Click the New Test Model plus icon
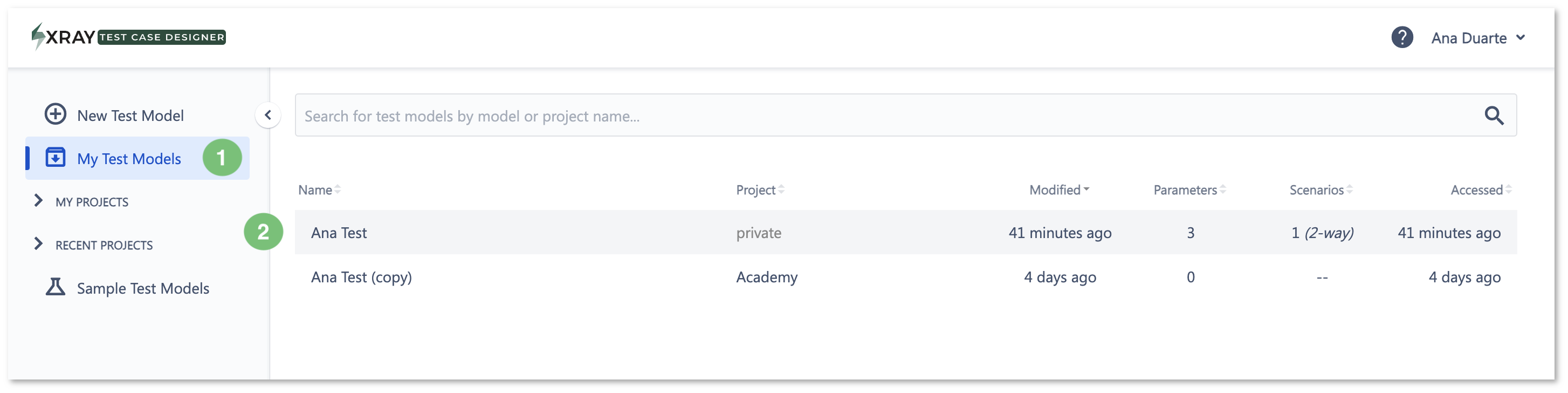This screenshot has height=393, width=1568. [56, 114]
